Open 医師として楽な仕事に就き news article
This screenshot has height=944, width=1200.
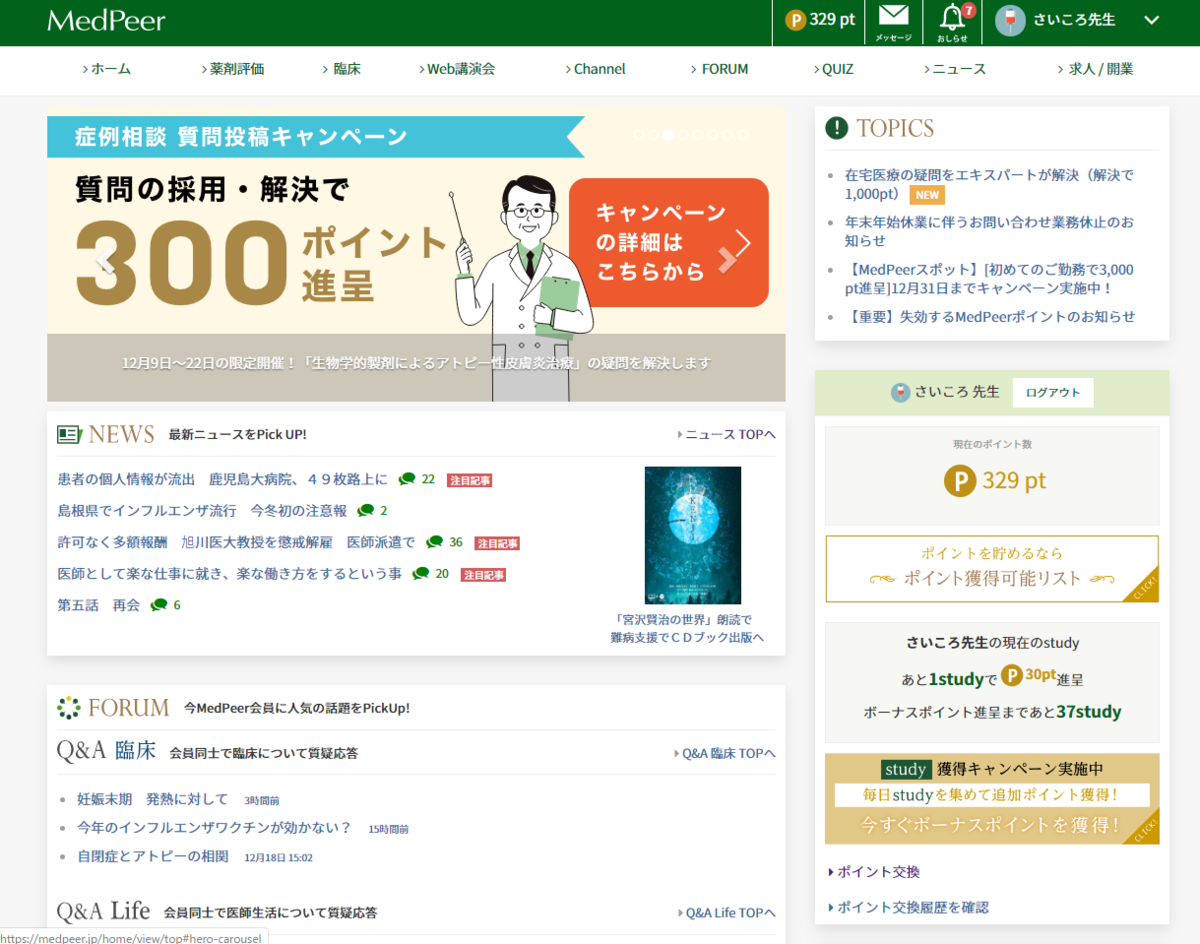[x=230, y=574]
